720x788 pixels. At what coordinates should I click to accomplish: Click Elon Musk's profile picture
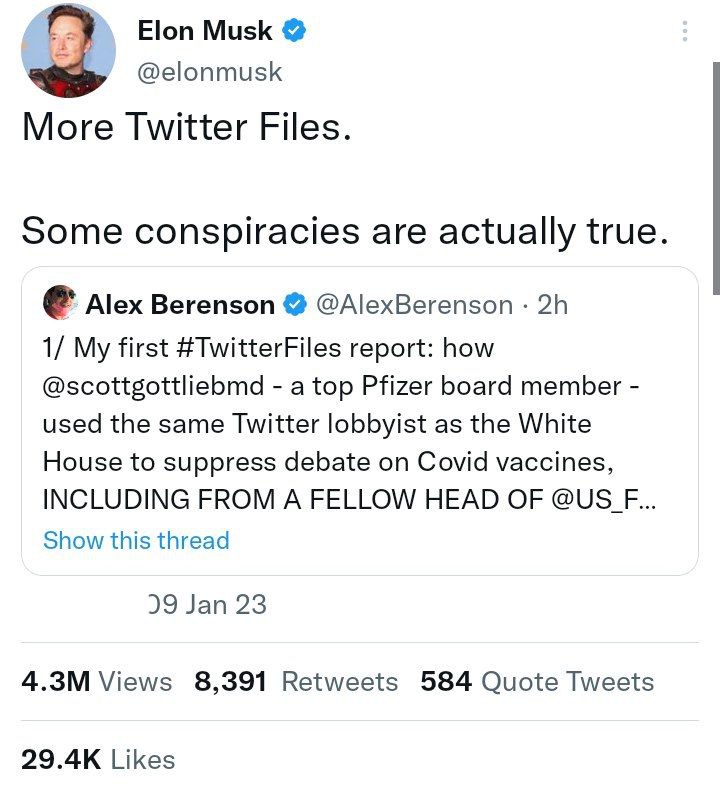tap(68, 51)
